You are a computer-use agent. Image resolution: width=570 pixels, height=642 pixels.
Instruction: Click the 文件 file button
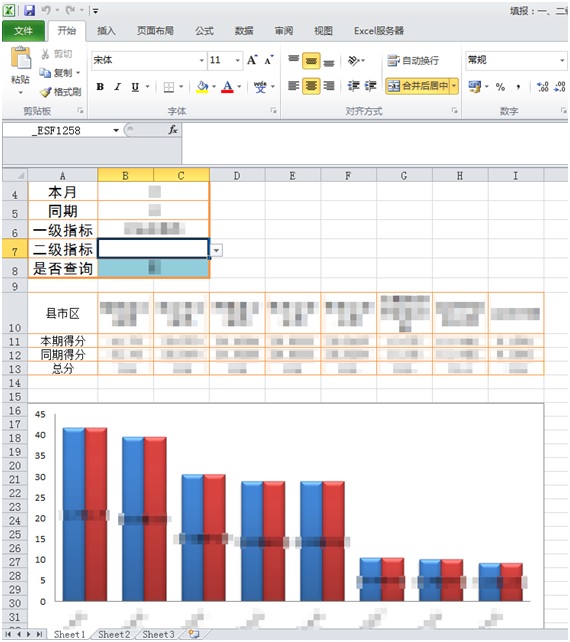click(x=23, y=31)
